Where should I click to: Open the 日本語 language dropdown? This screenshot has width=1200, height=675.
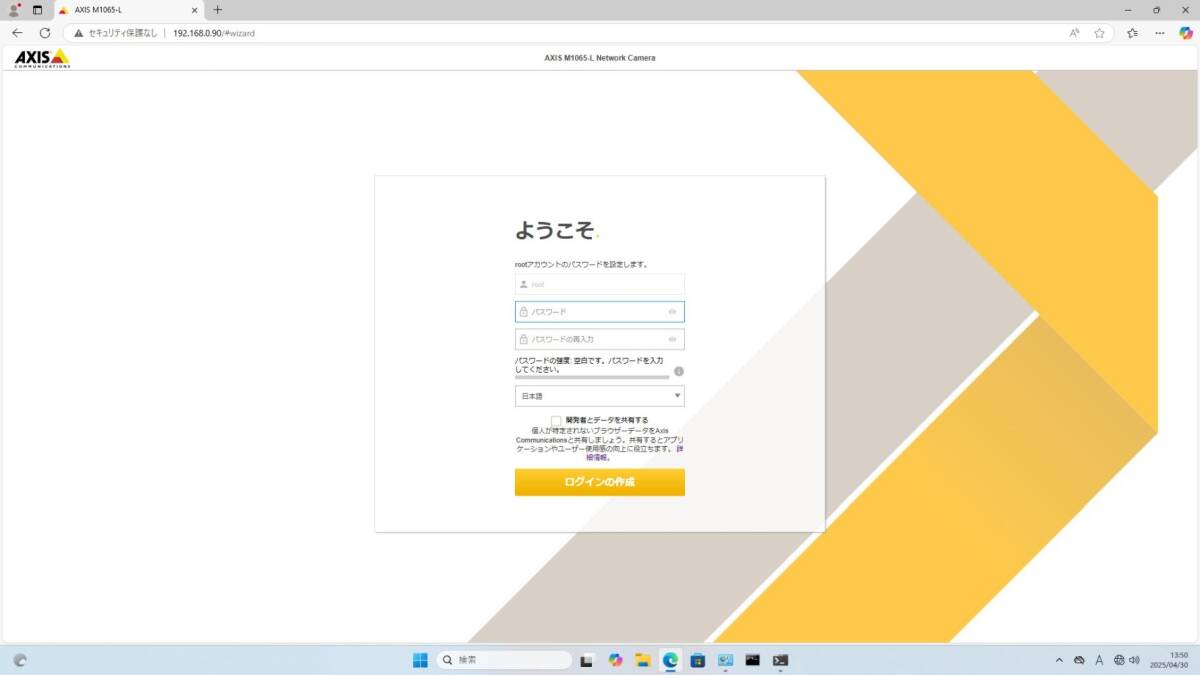[x=600, y=396]
